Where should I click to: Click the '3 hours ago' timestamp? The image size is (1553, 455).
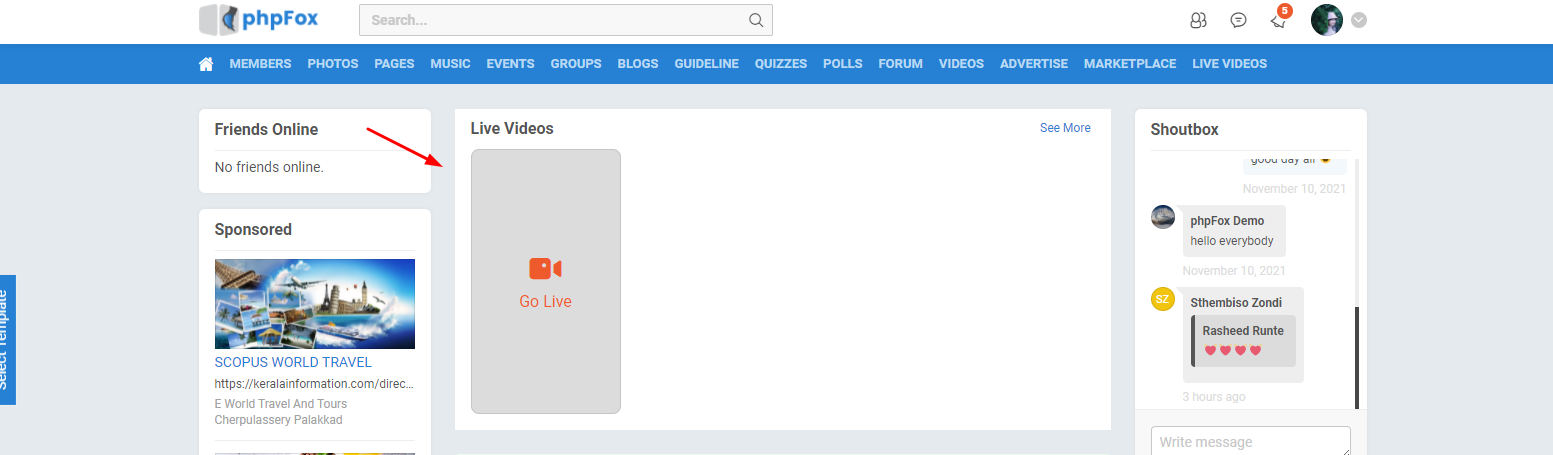pyautogui.click(x=1214, y=397)
